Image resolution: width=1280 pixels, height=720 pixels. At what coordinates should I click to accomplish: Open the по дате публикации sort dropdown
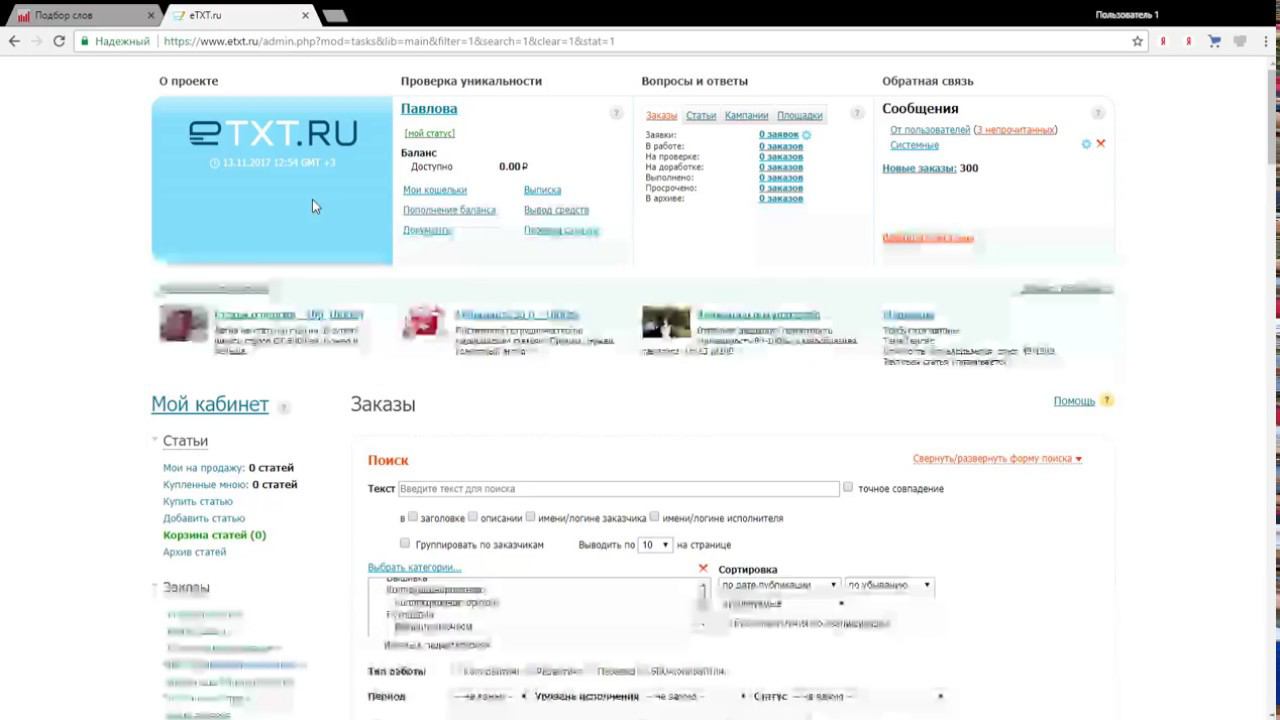coord(779,585)
